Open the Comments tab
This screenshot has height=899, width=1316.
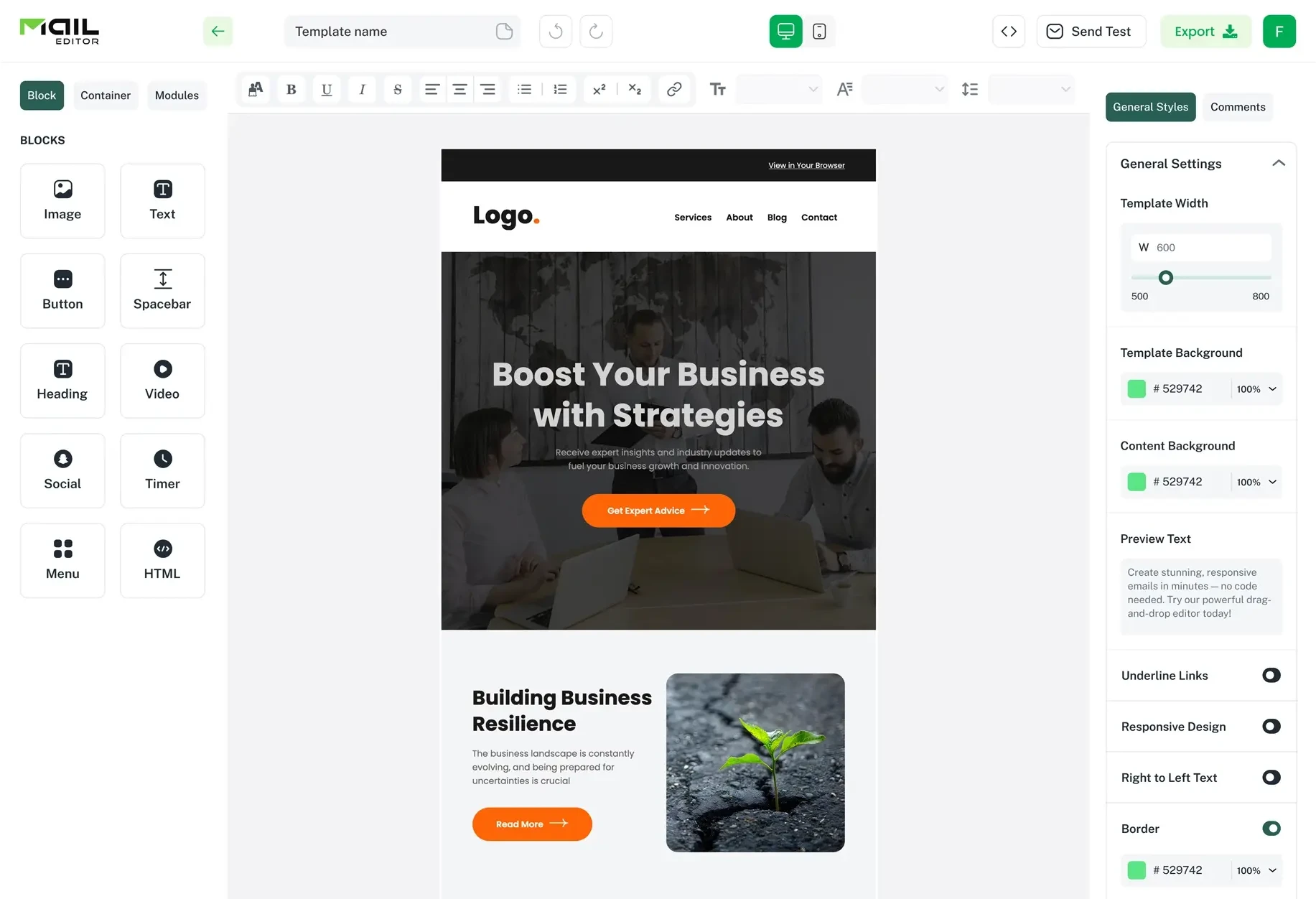(x=1237, y=107)
